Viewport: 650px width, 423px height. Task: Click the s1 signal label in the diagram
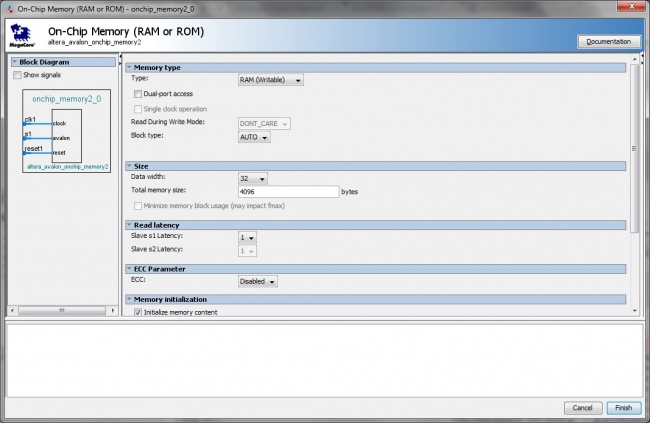pos(28,134)
